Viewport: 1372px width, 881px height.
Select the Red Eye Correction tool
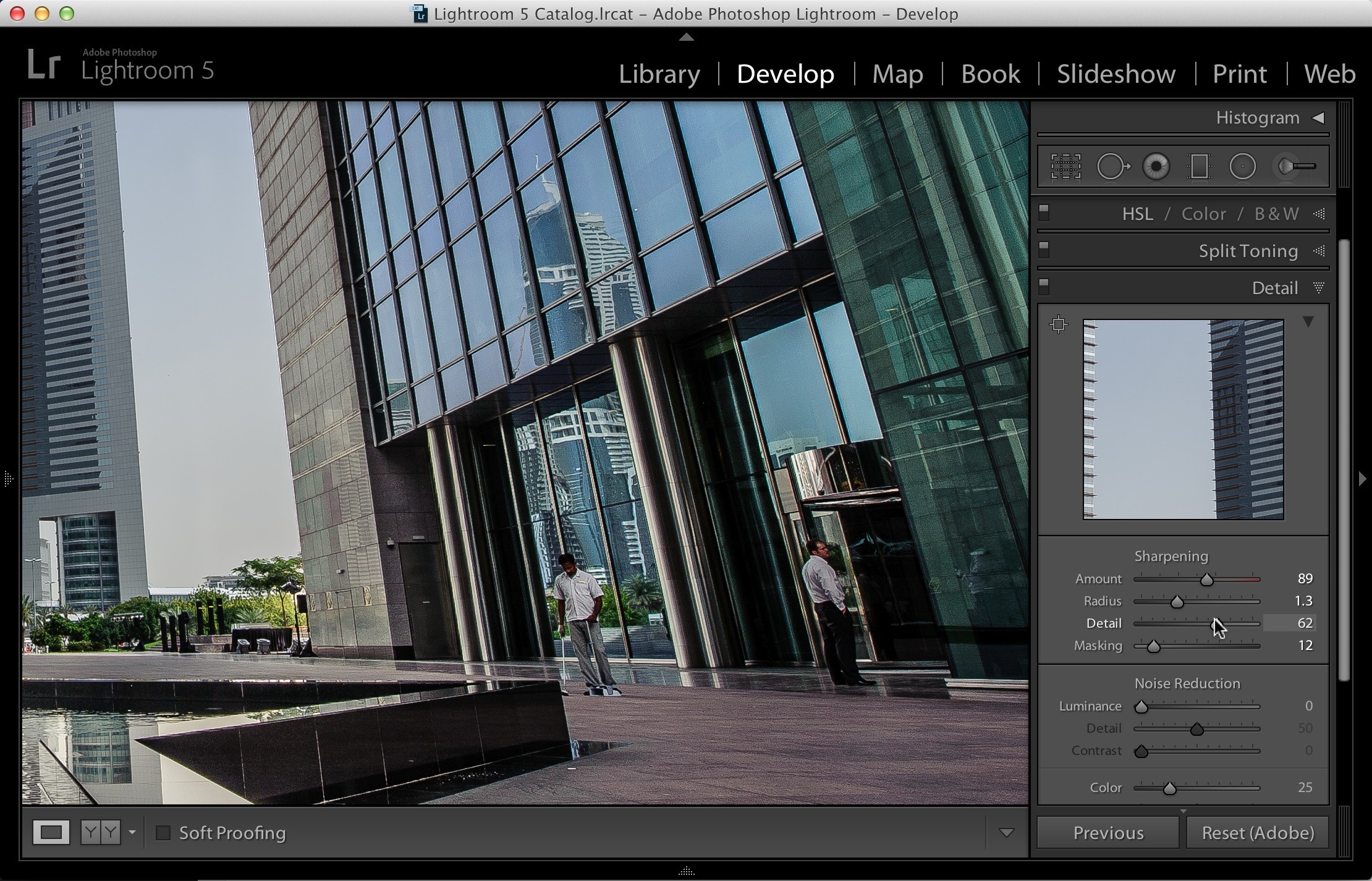[x=1156, y=167]
